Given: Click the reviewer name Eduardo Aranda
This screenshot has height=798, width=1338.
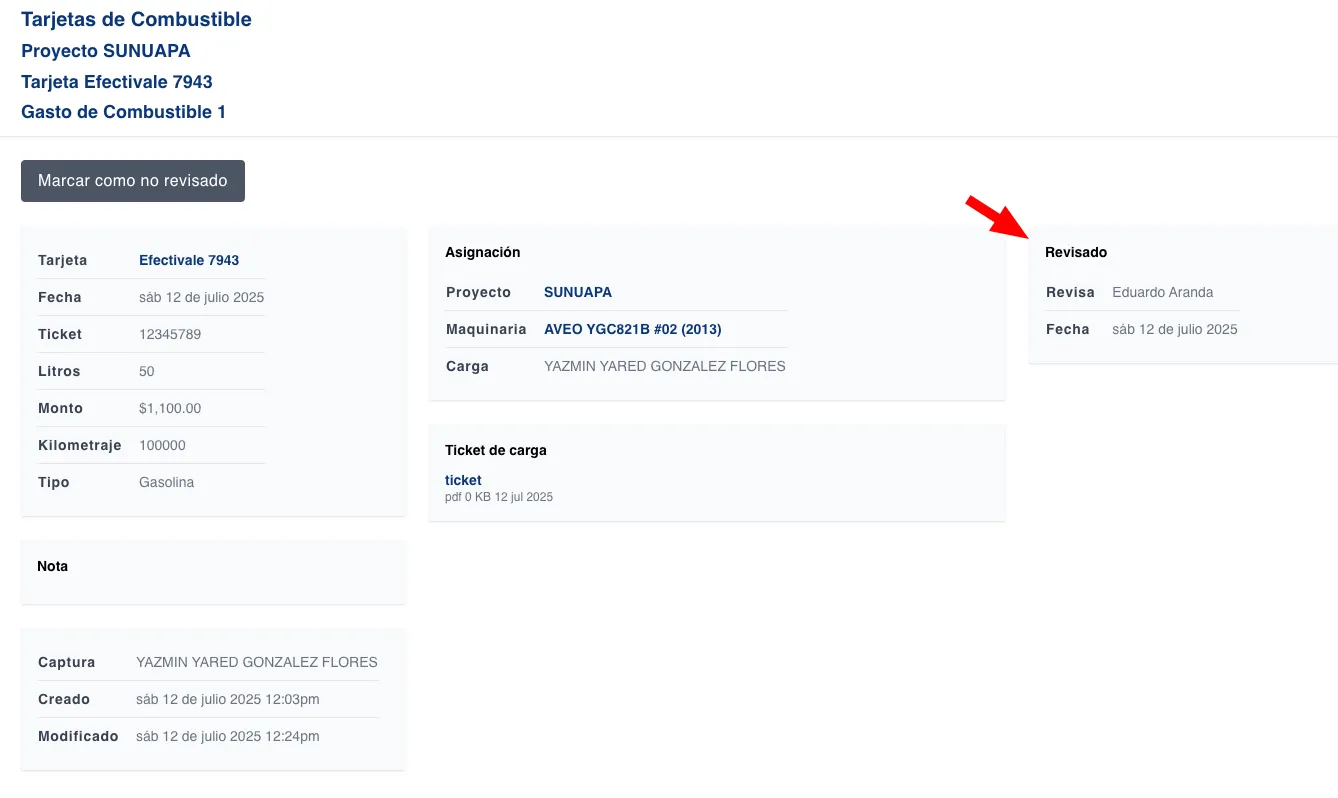Looking at the screenshot, I should [1162, 292].
